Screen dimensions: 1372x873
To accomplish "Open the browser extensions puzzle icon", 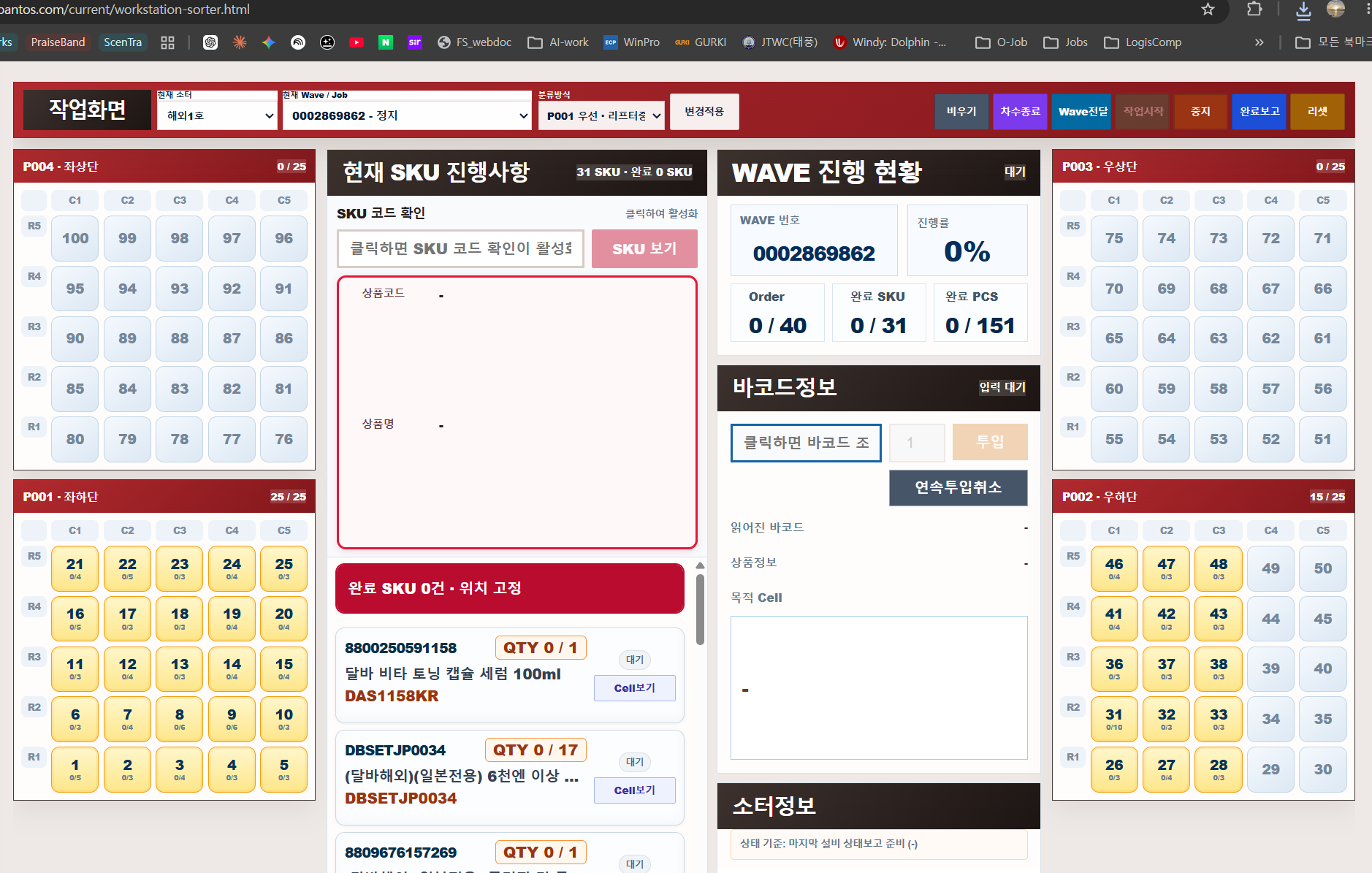I will coord(1254,9).
